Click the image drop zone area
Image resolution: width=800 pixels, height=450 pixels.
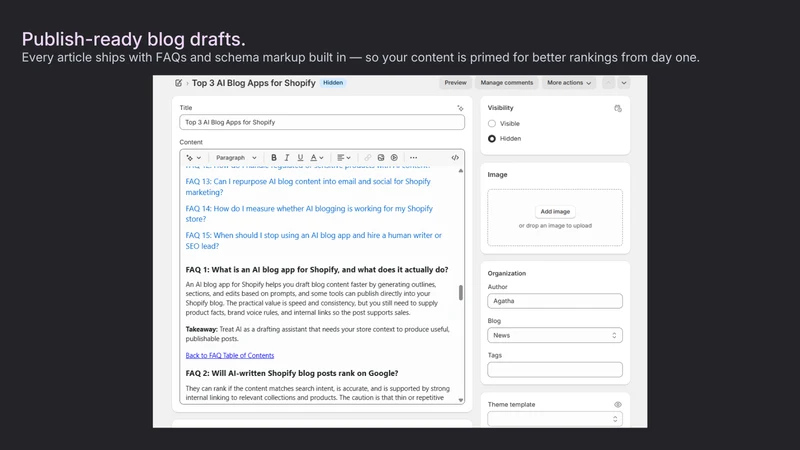click(x=555, y=218)
